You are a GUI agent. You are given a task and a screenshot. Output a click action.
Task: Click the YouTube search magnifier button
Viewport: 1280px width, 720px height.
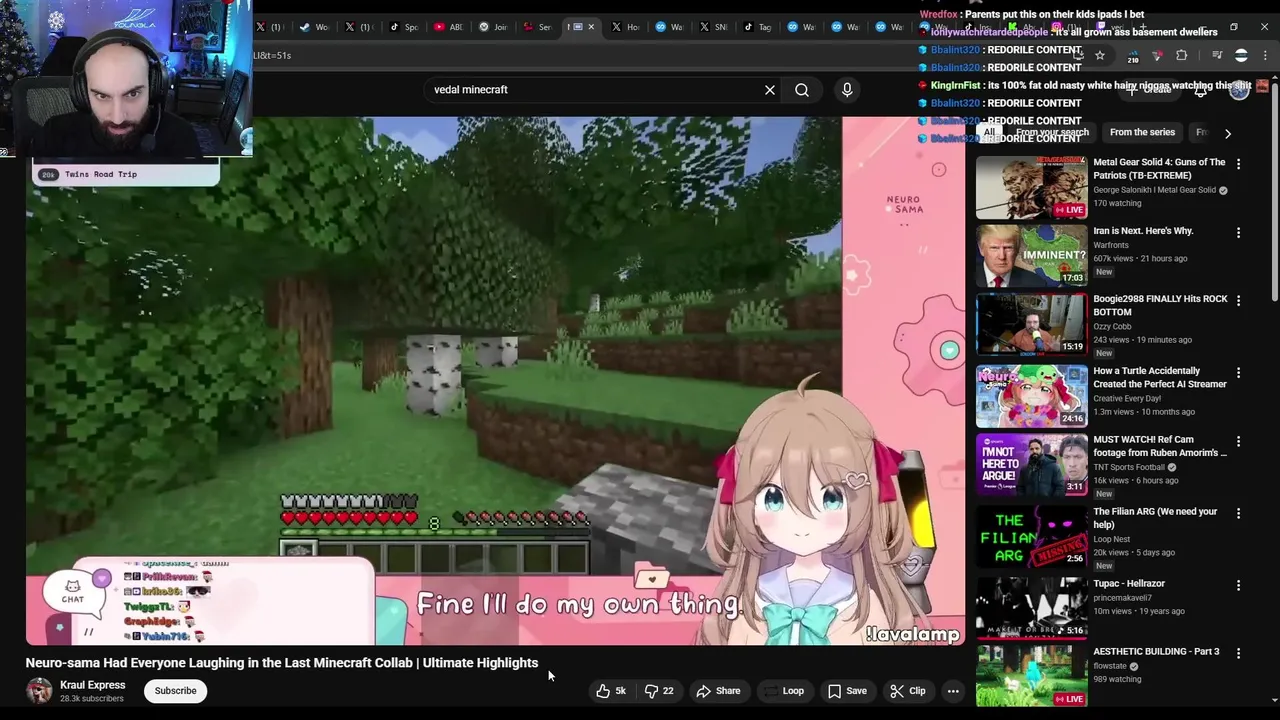click(802, 90)
